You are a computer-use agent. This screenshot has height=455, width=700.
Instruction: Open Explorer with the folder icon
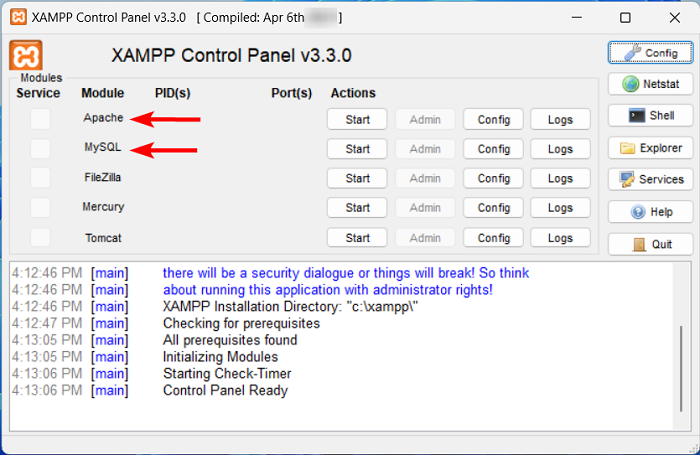pos(650,148)
